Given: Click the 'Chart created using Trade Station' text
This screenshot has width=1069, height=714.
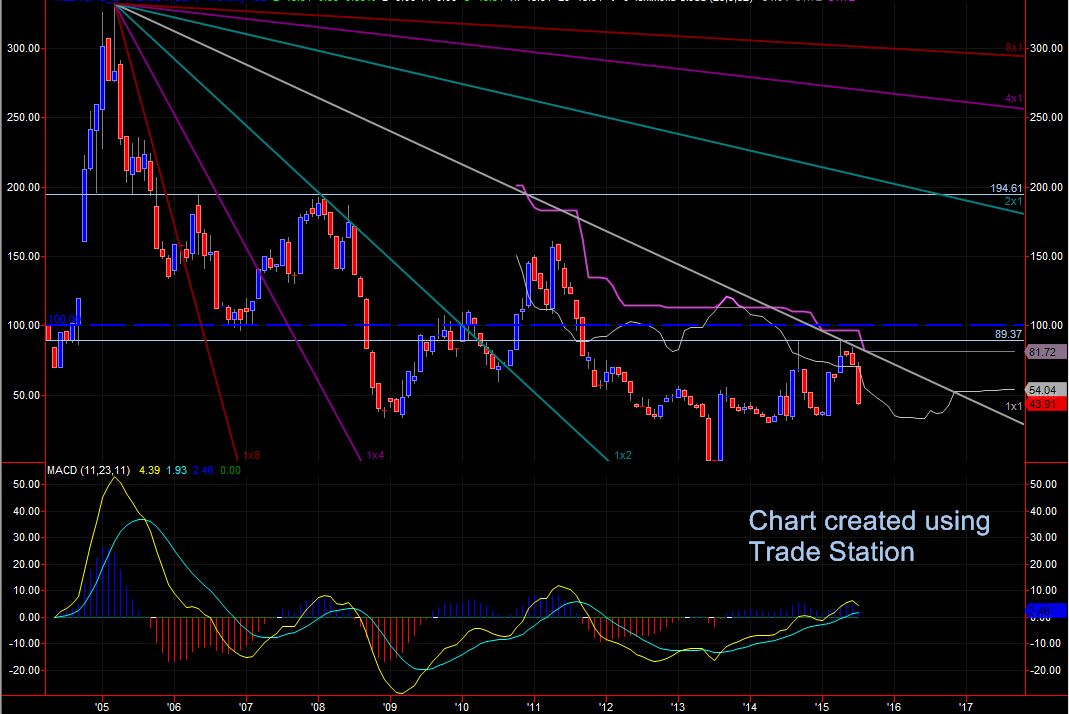Looking at the screenshot, I should [x=869, y=536].
